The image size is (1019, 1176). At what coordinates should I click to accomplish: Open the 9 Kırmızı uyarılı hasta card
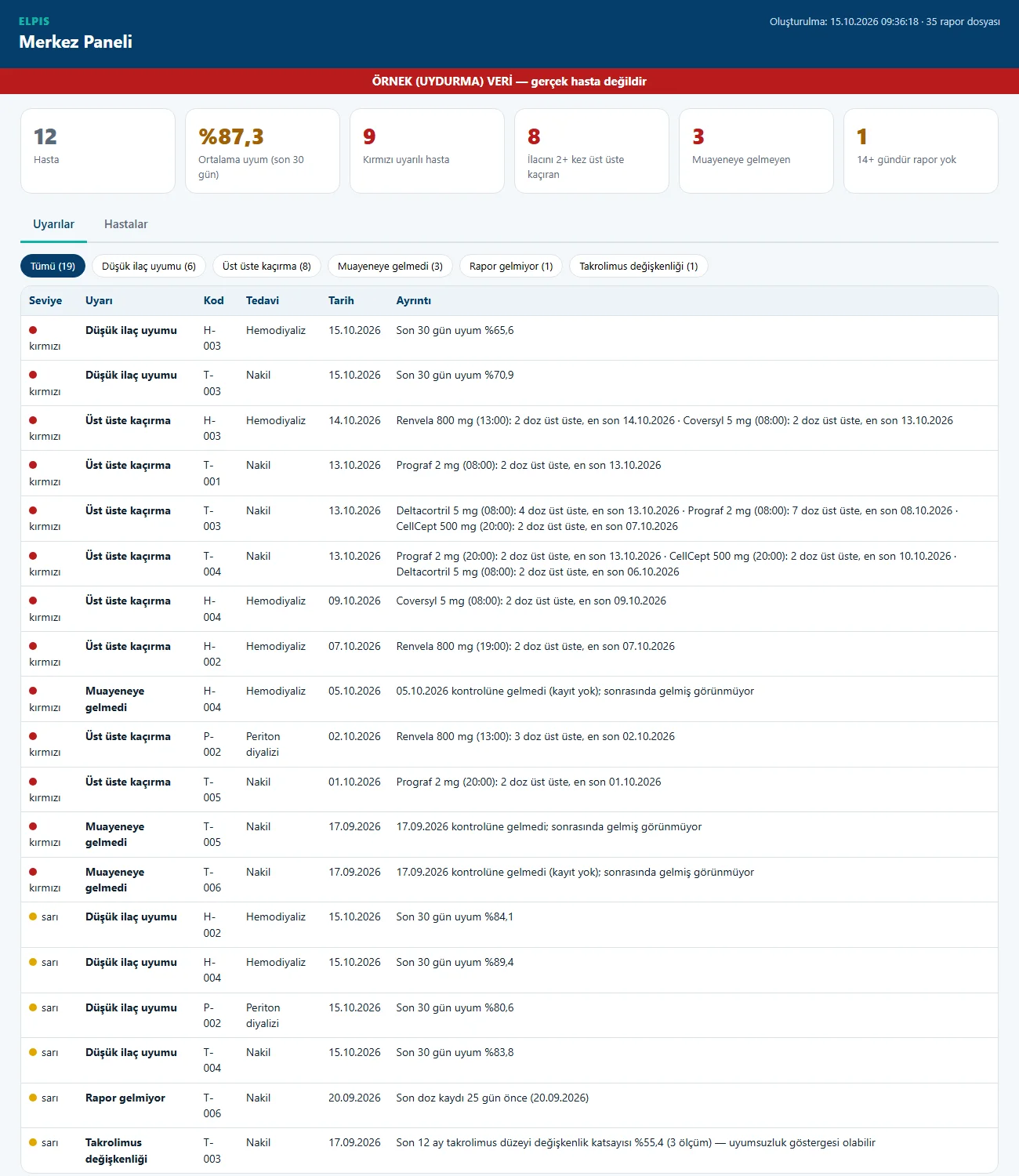click(x=427, y=151)
